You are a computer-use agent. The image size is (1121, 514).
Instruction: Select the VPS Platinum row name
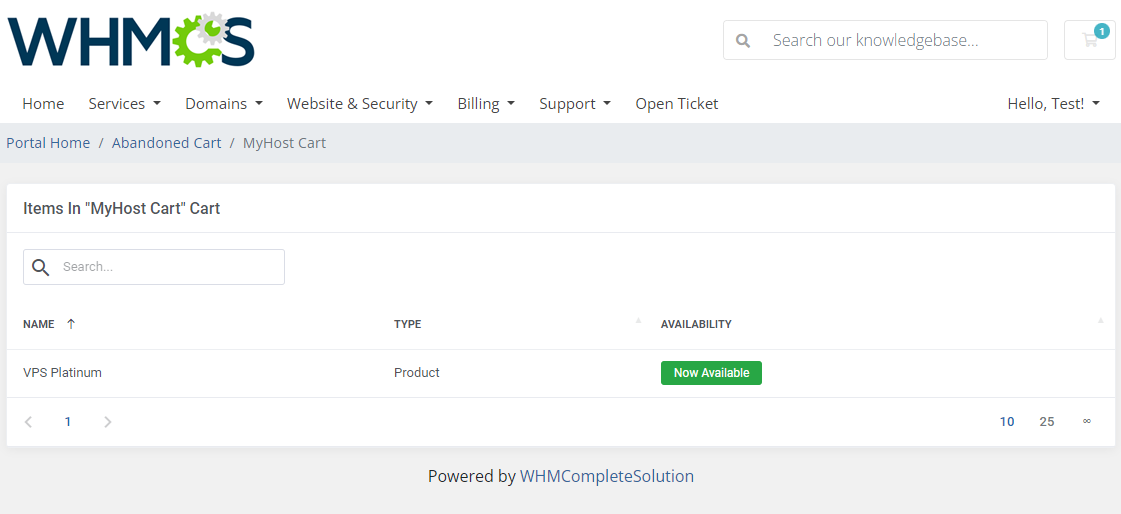point(62,372)
